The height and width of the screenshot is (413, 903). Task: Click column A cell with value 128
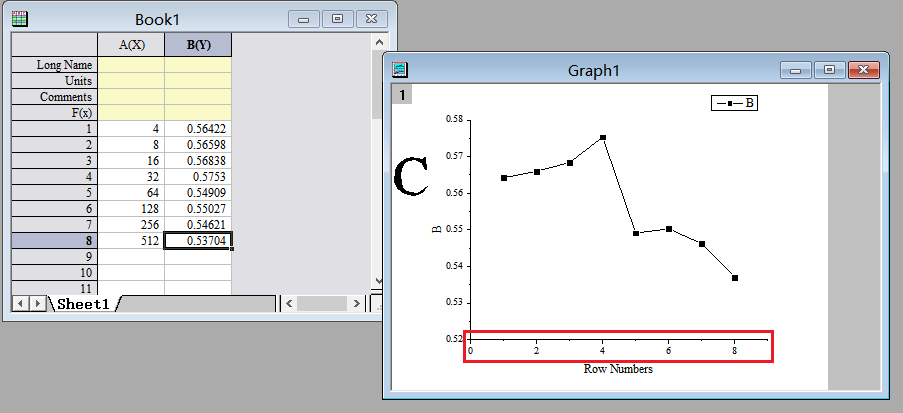131,209
